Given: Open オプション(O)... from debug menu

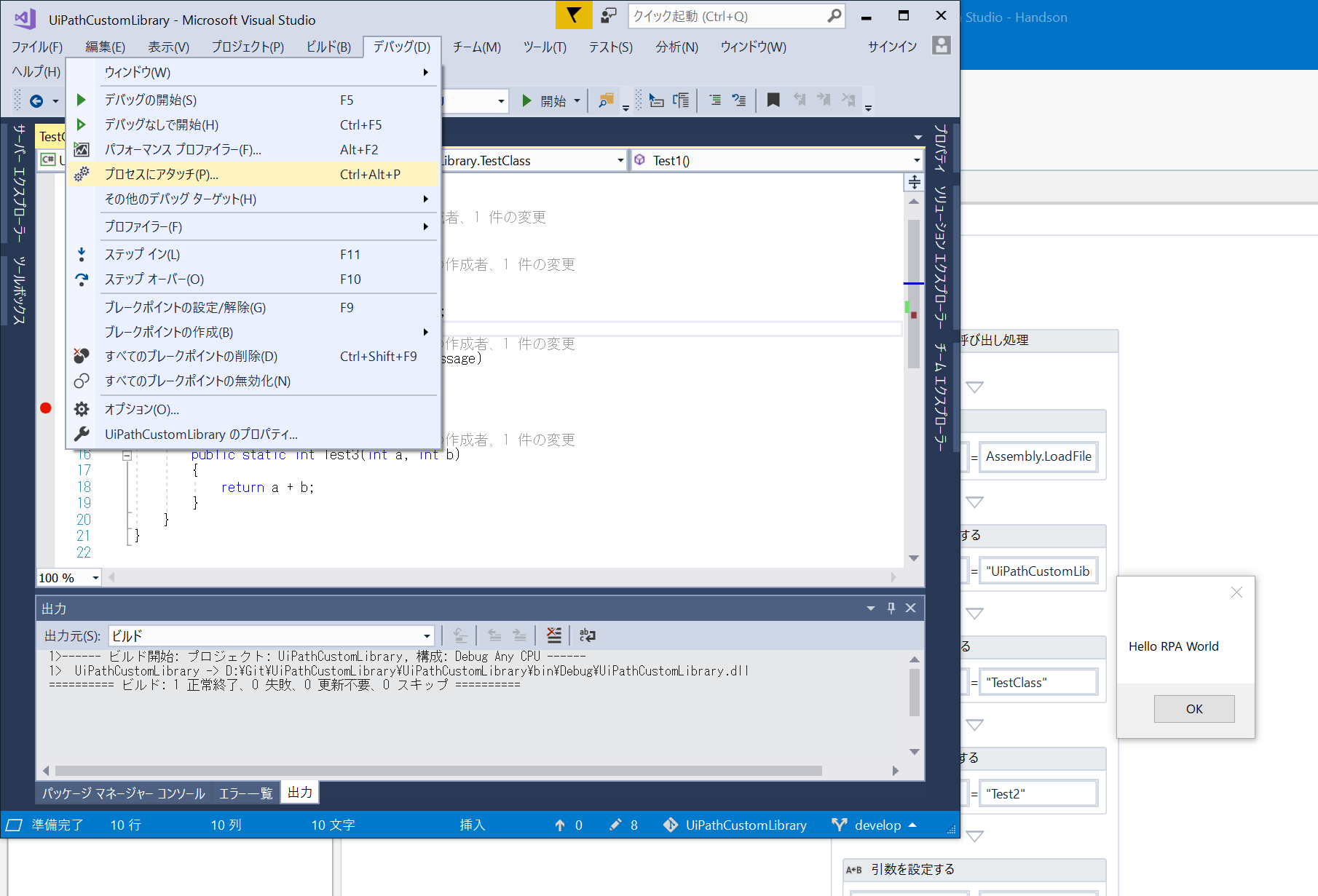Looking at the screenshot, I should 252,409.
